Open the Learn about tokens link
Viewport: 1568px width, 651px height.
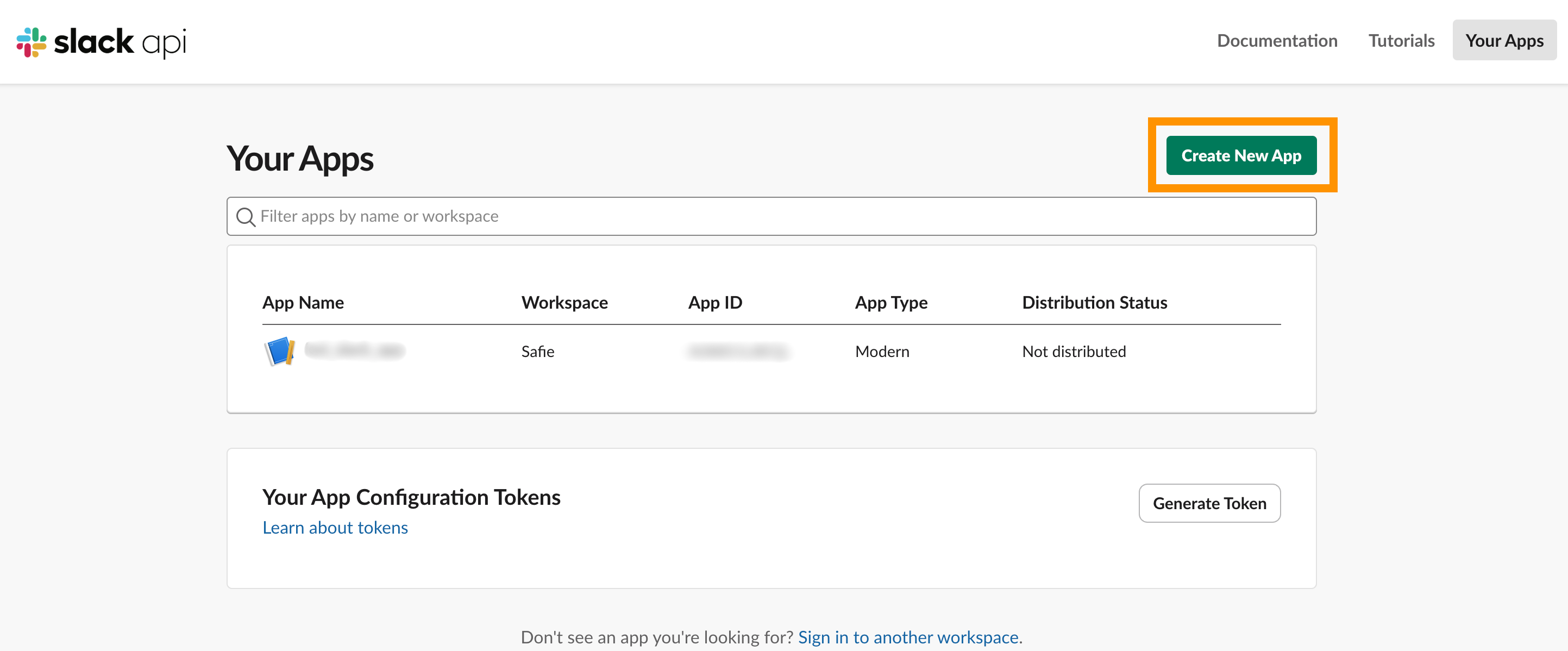click(335, 528)
